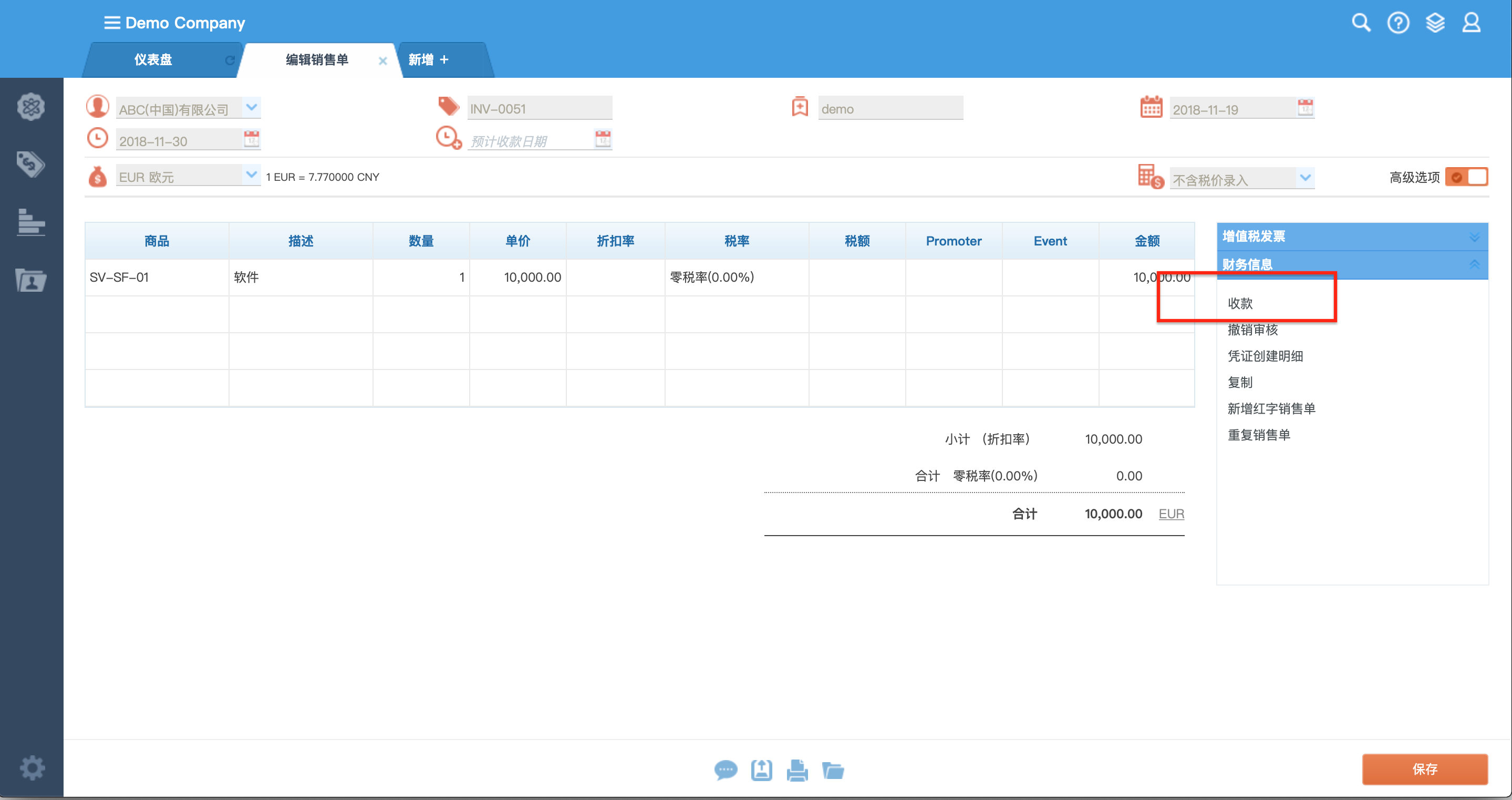Switch to the 仪表盘 tab
Image resolution: width=1512 pixels, height=800 pixels.
[153, 59]
